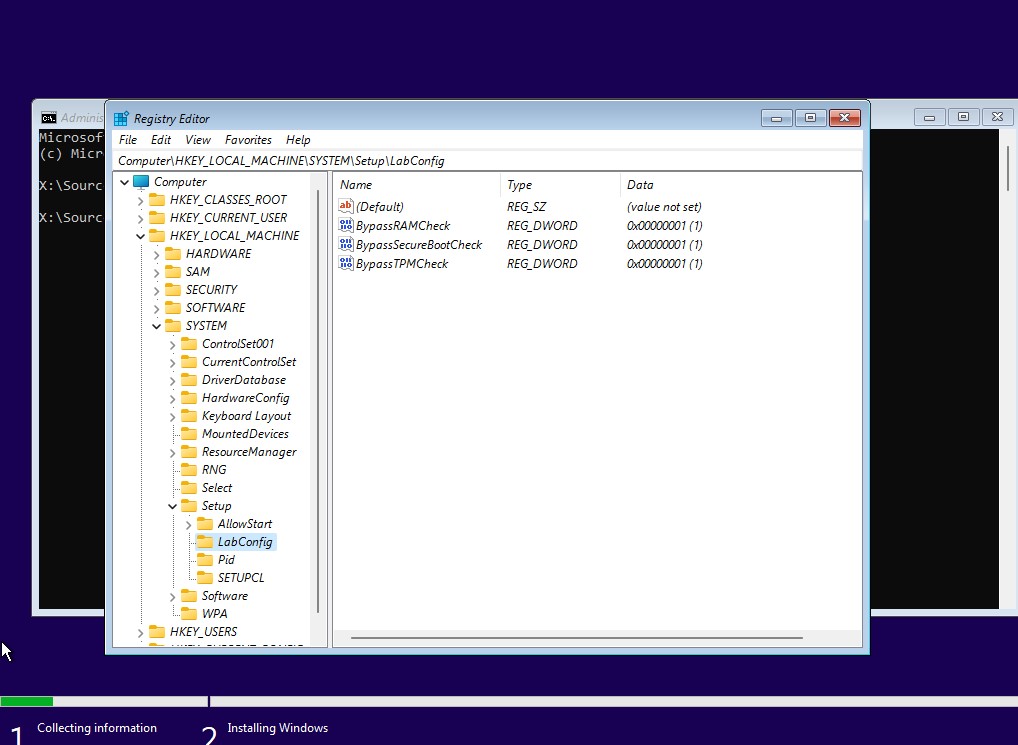Image resolution: width=1018 pixels, height=745 pixels.
Task: Click the registry path address bar
Action: (488, 160)
